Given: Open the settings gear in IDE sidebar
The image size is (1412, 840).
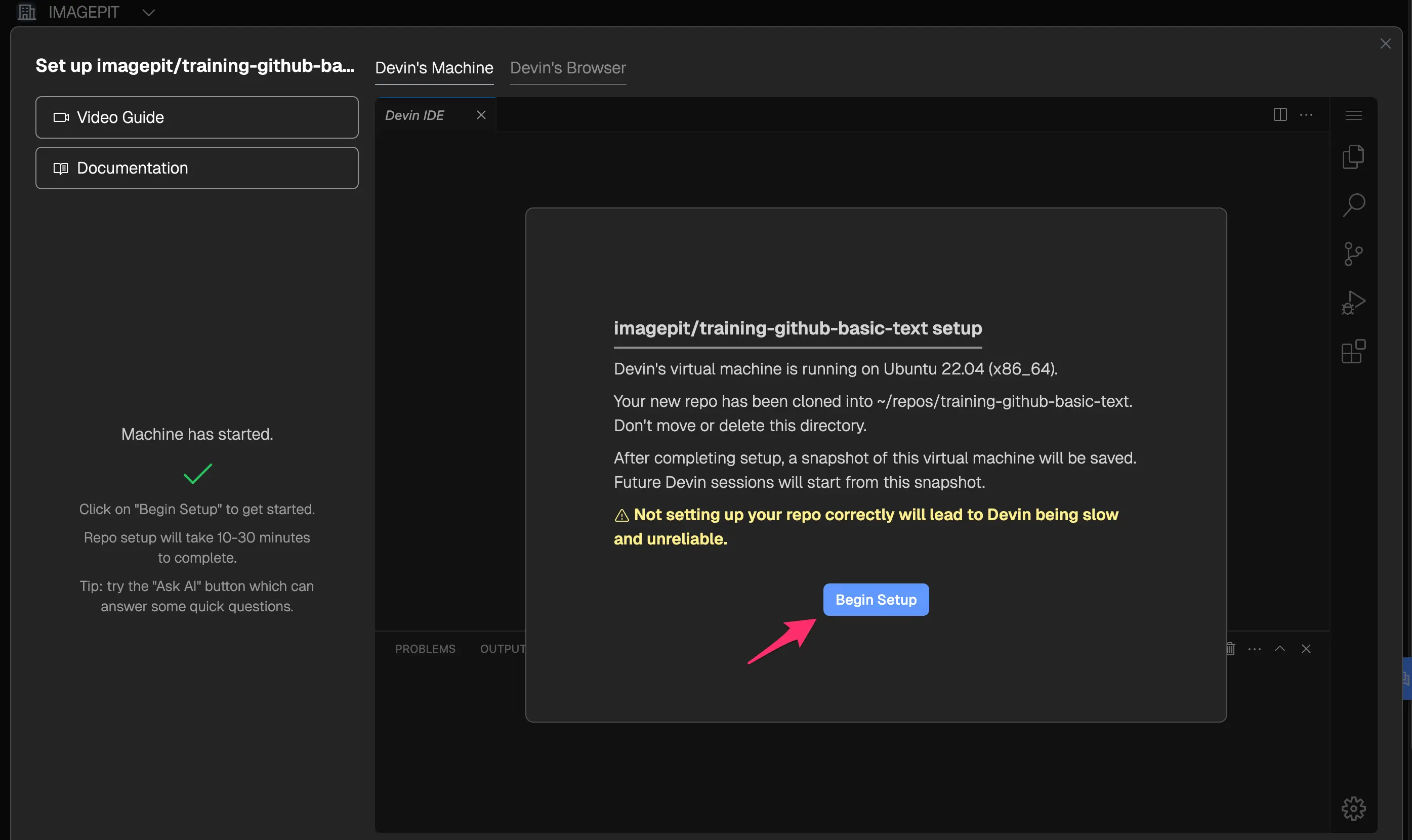Looking at the screenshot, I should click(x=1353, y=808).
